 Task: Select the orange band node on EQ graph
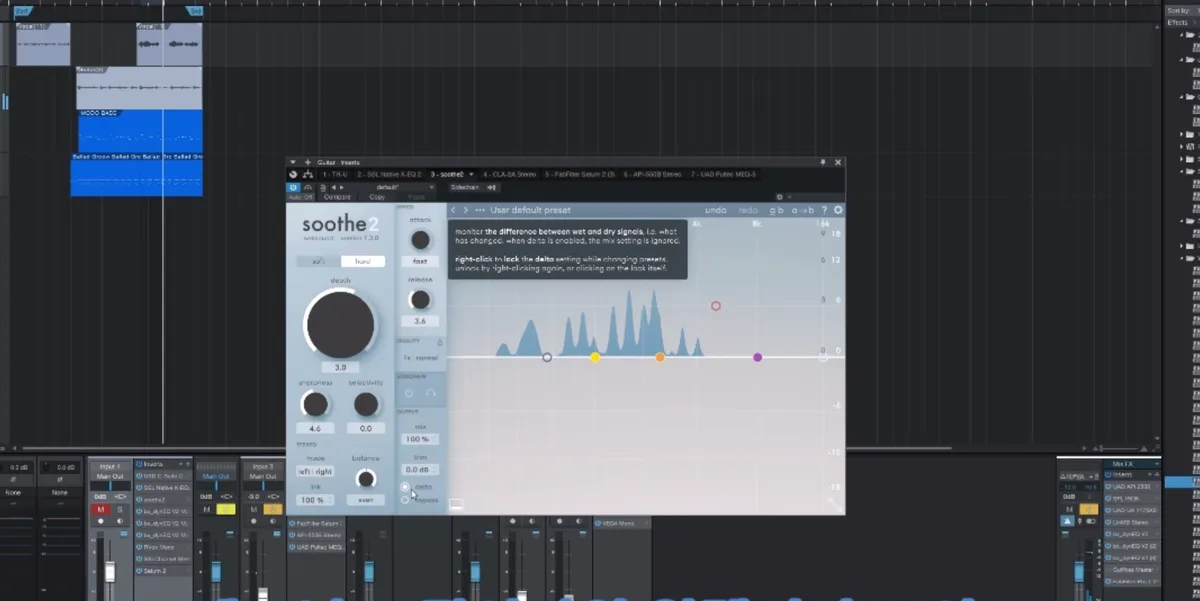click(660, 357)
